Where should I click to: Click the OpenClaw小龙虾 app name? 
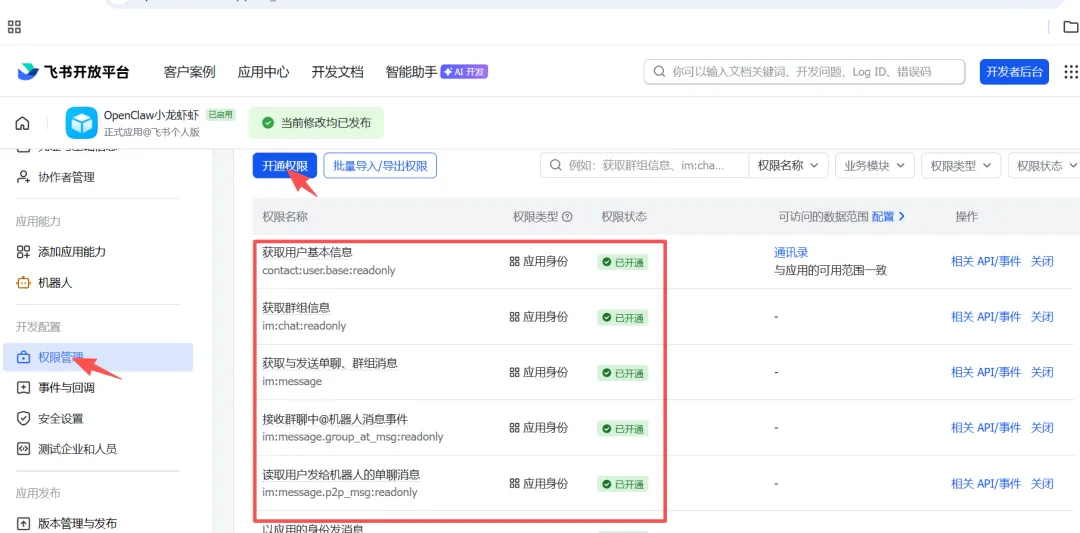(152, 115)
